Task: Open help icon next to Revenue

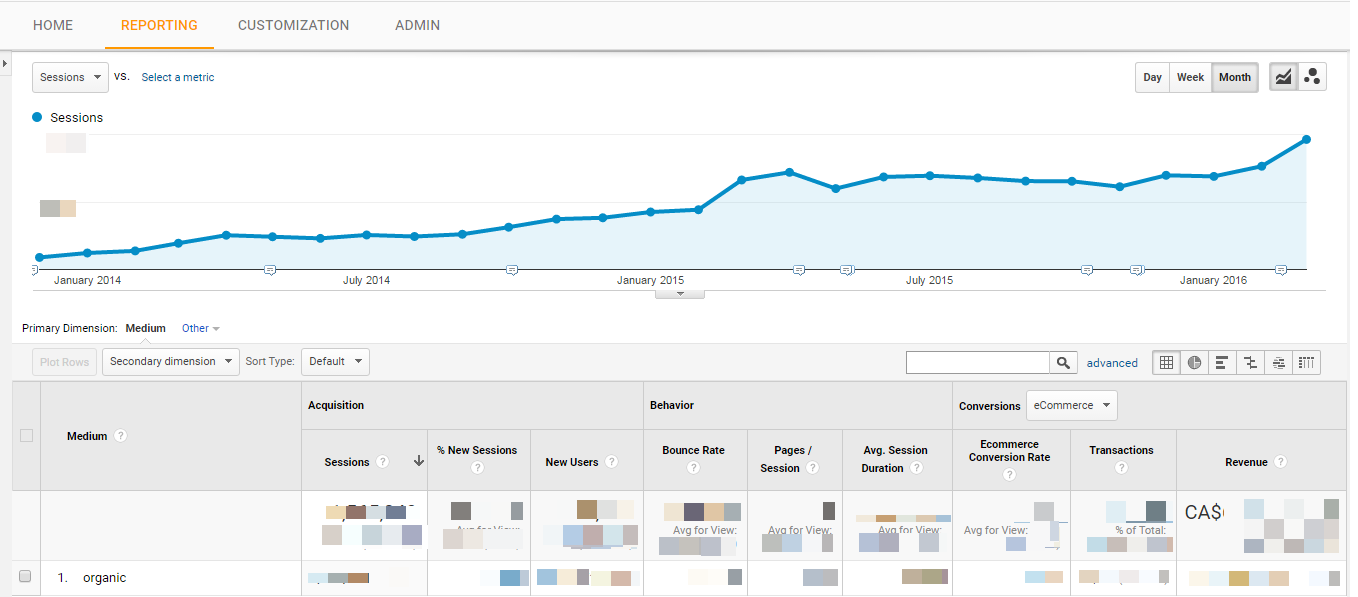Action: [1280, 462]
